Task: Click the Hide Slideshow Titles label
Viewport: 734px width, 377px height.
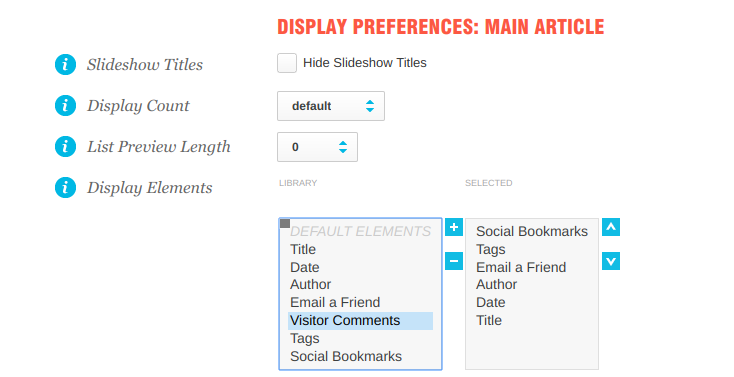Action: [x=365, y=63]
